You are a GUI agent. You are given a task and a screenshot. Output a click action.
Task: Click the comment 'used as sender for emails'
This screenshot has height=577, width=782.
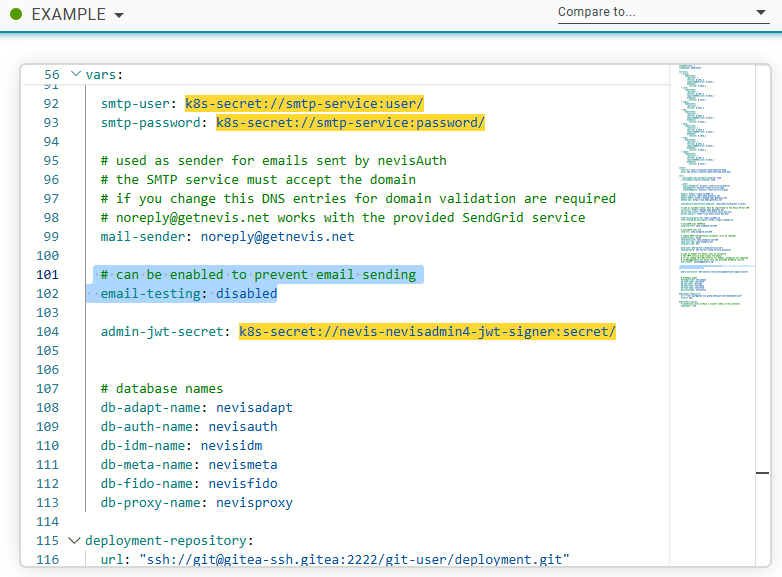click(274, 161)
